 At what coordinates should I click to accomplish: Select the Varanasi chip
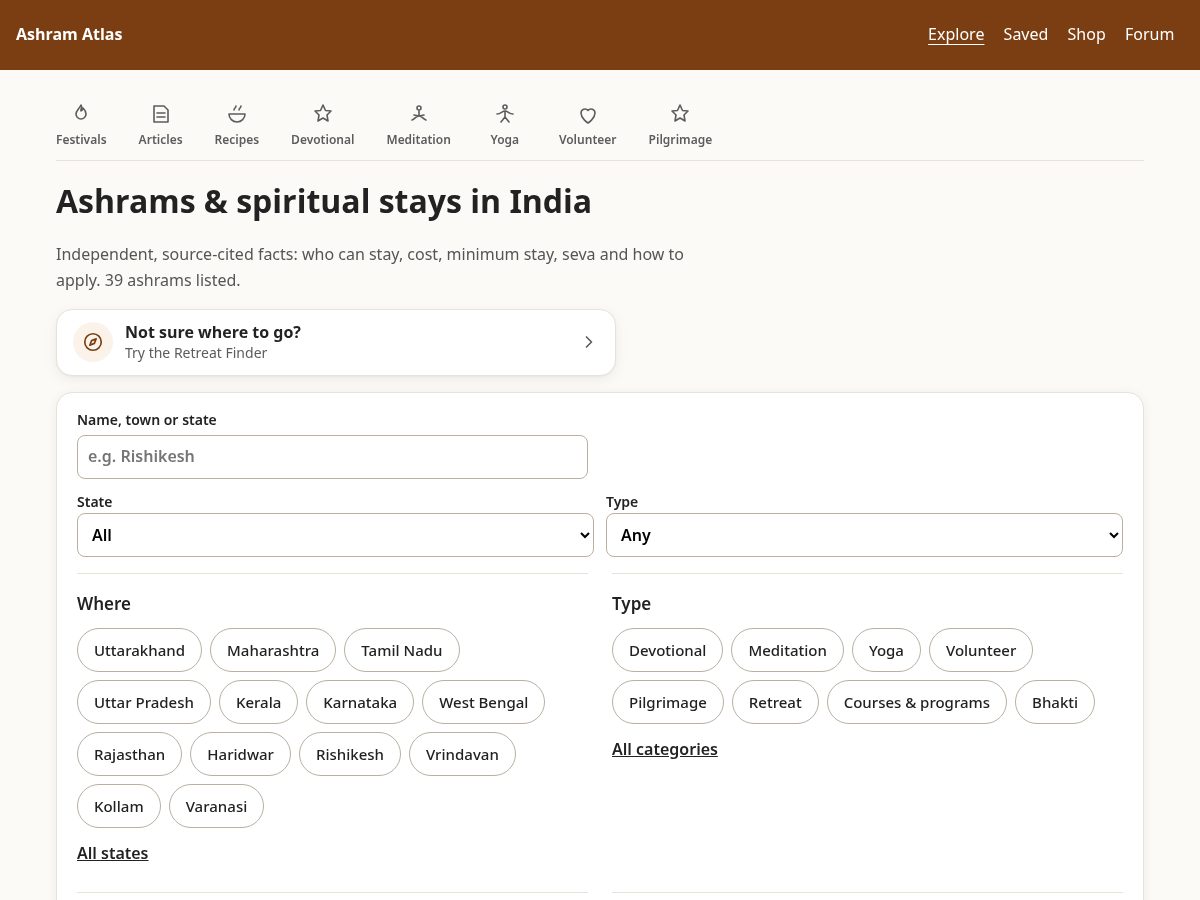(216, 806)
